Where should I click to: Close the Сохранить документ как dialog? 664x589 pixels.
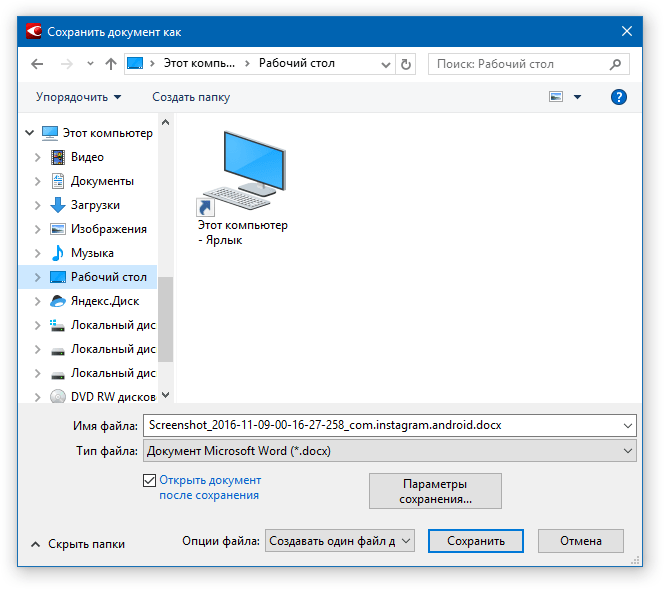coord(627,31)
